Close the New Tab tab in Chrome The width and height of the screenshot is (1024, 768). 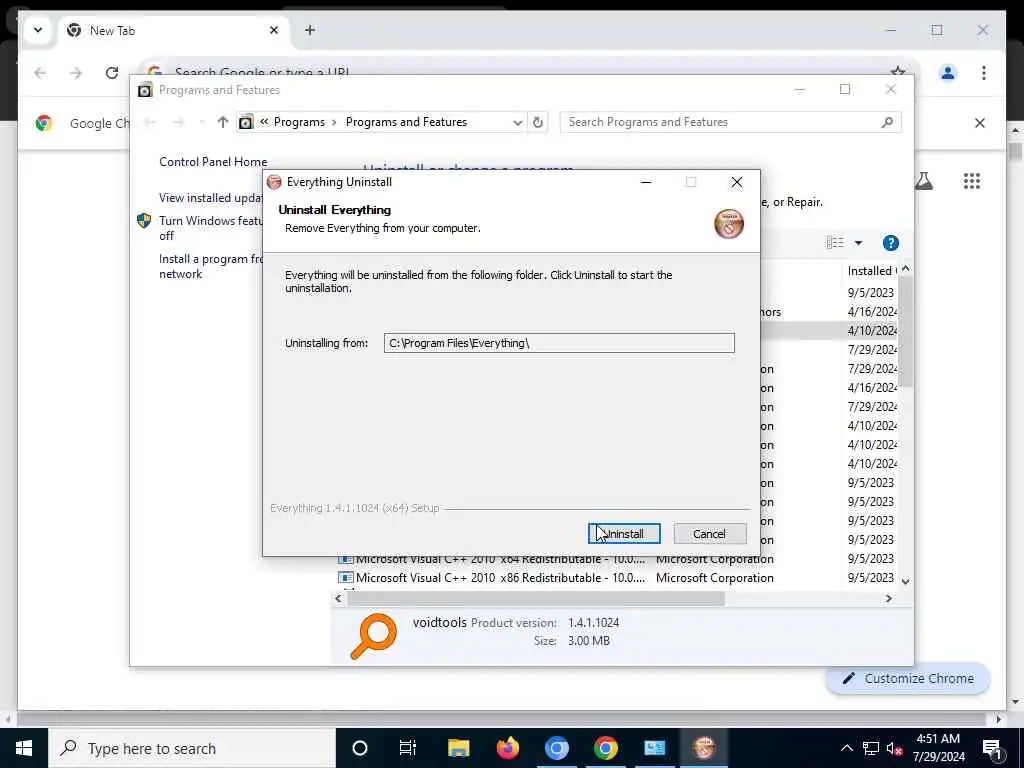(x=274, y=30)
